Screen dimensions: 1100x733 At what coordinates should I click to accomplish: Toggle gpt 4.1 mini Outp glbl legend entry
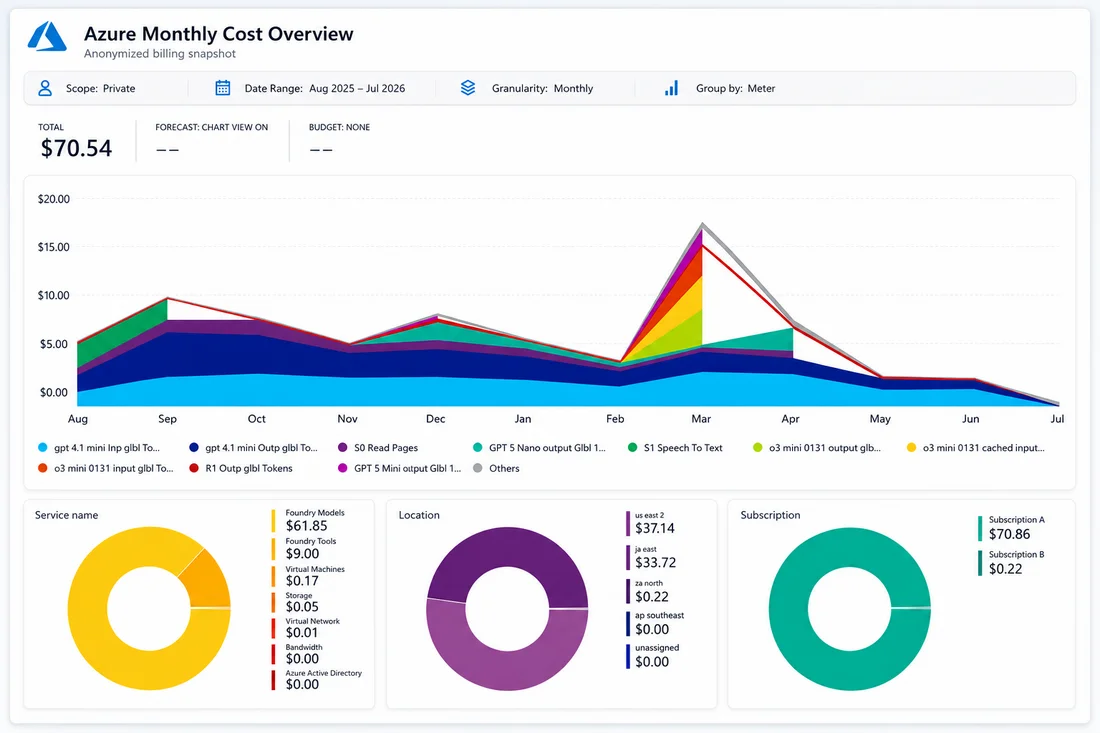coord(253,448)
